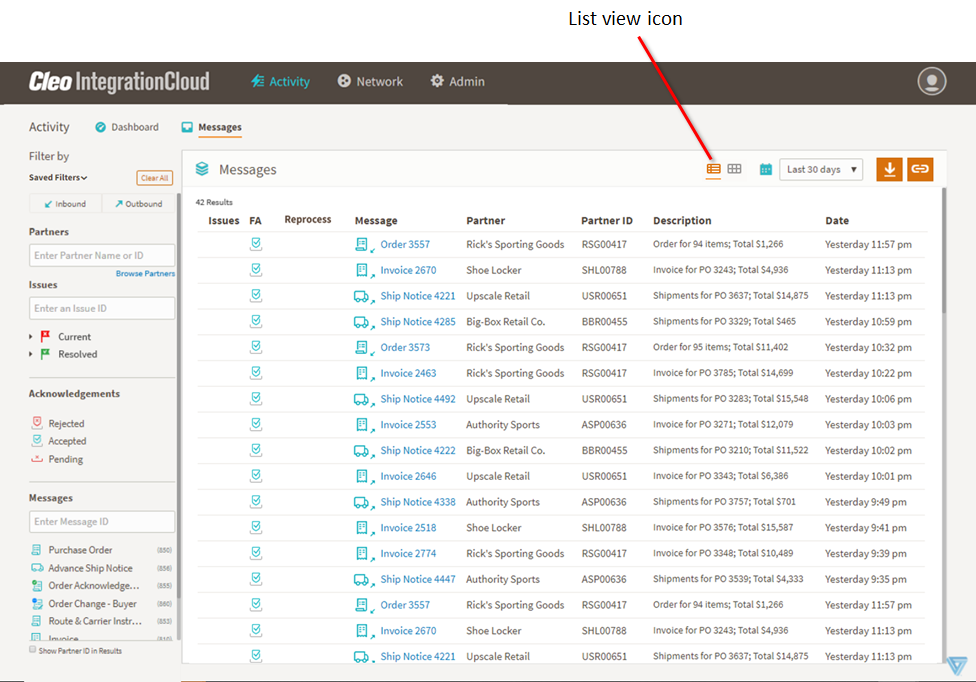
Task: Open the Last 30 days dropdown
Action: (821, 170)
